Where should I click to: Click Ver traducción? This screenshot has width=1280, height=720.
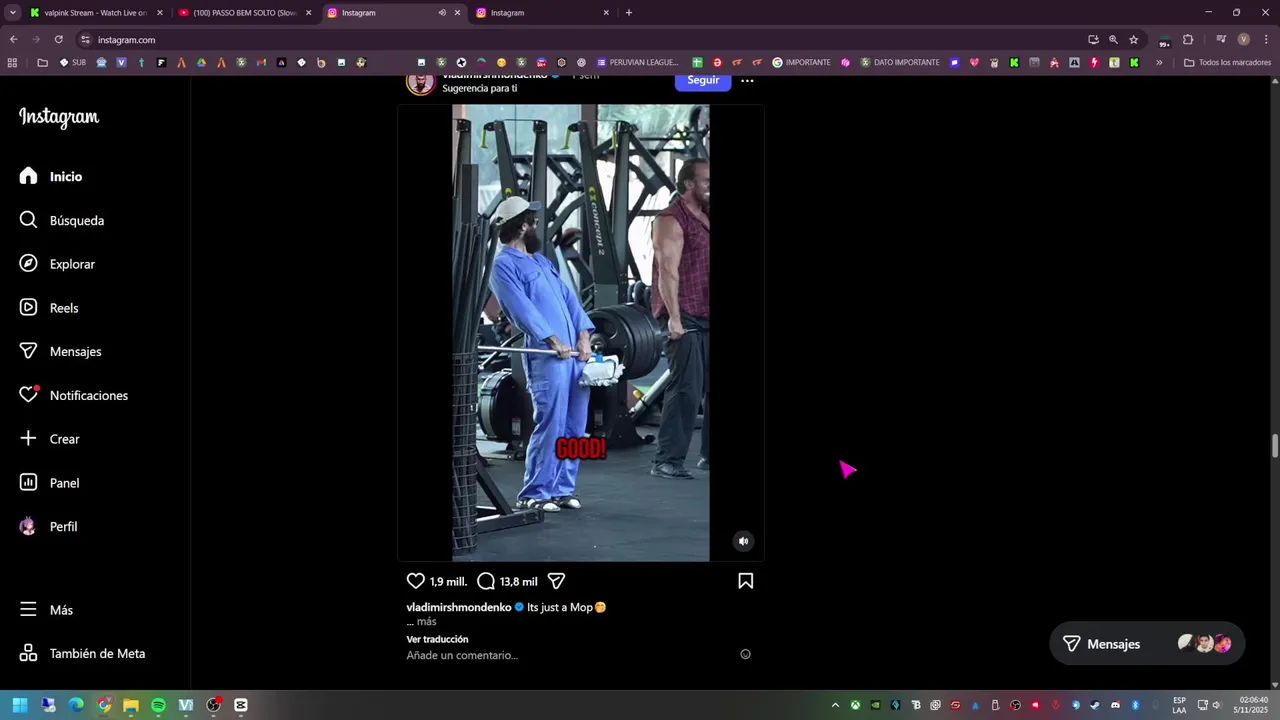pyautogui.click(x=437, y=639)
